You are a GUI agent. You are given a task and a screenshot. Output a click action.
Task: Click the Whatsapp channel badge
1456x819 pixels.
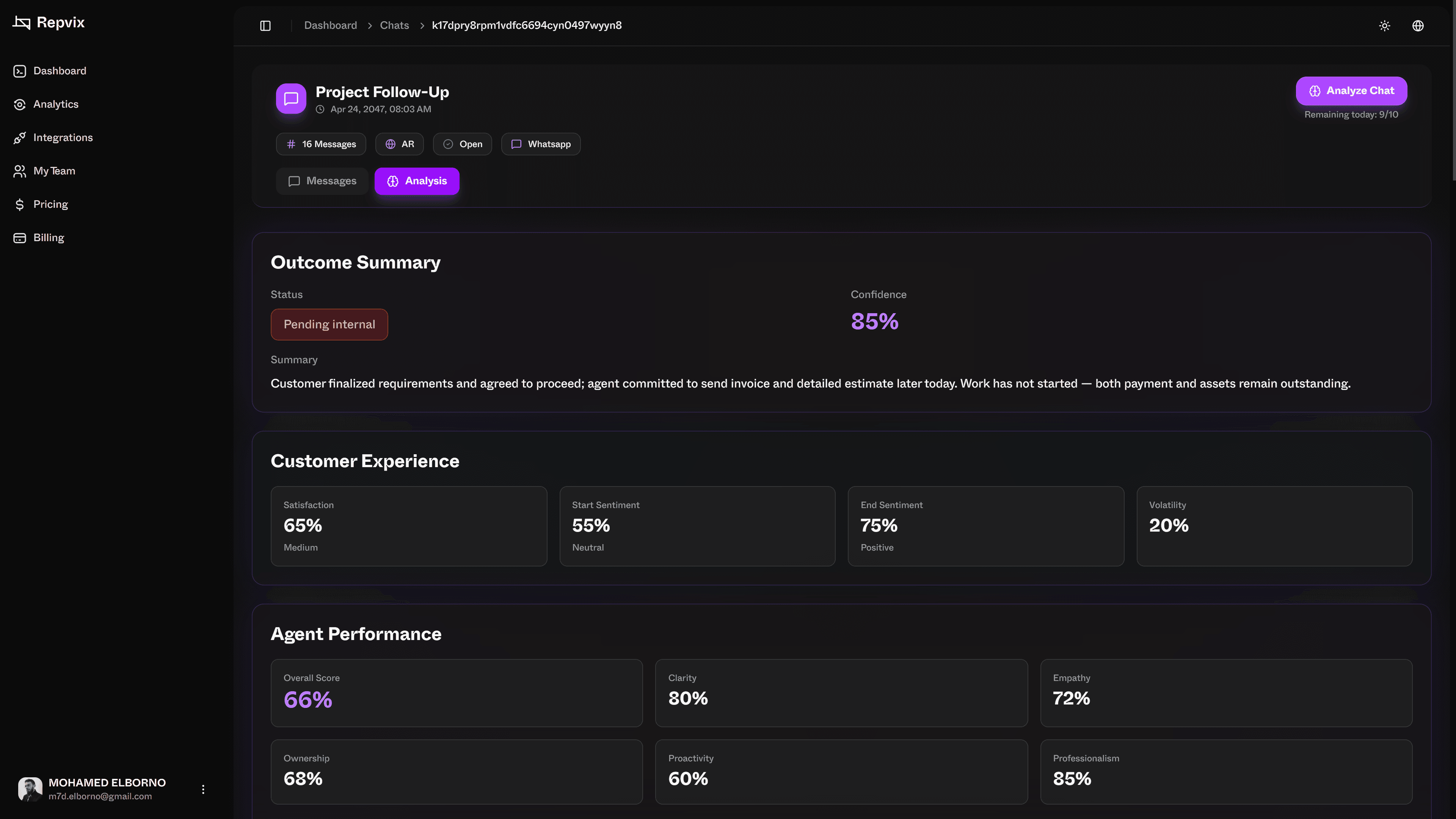tap(540, 144)
